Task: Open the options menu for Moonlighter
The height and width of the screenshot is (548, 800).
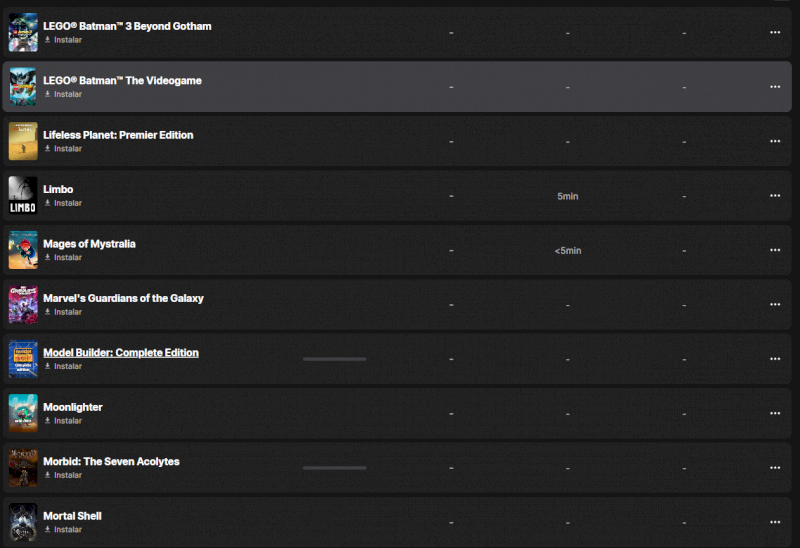Action: click(x=775, y=413)
